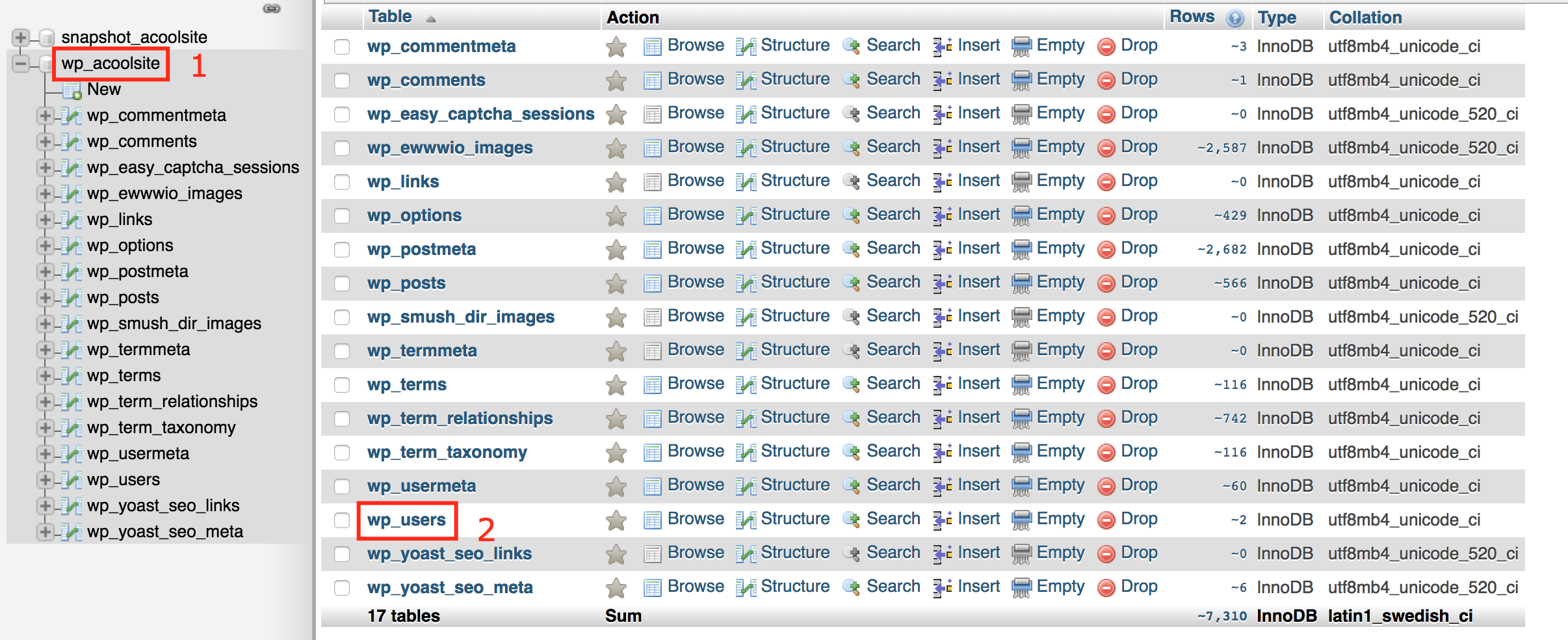Viewport: 1568px width, 640px height.
Task: Click the Structure icon for wp_options
Action: (x=746, y=216)
